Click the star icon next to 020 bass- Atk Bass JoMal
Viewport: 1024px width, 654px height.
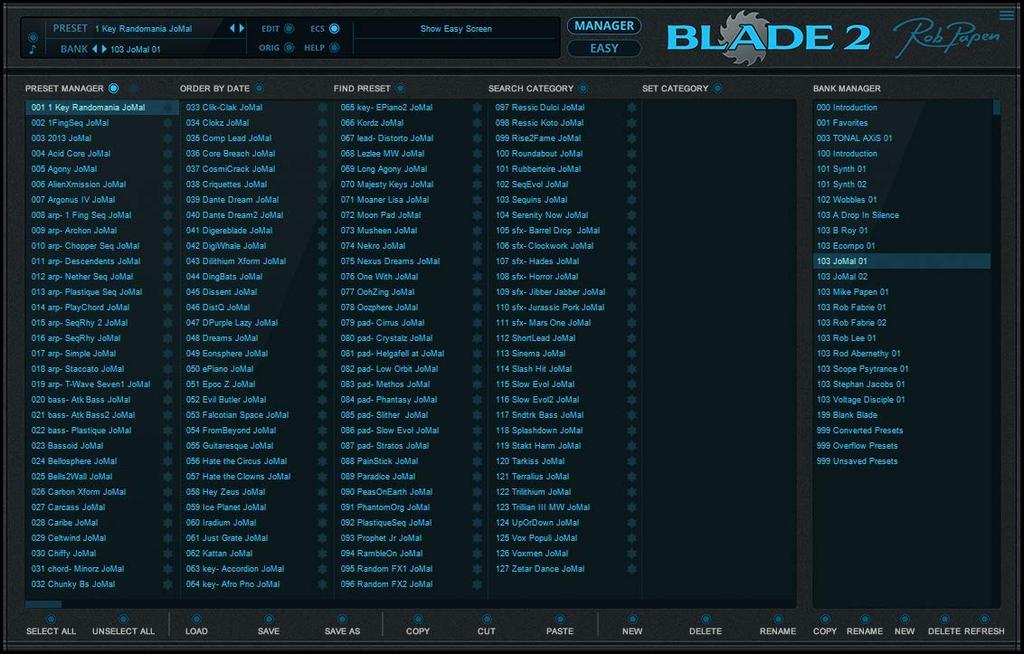click(168, 400)
